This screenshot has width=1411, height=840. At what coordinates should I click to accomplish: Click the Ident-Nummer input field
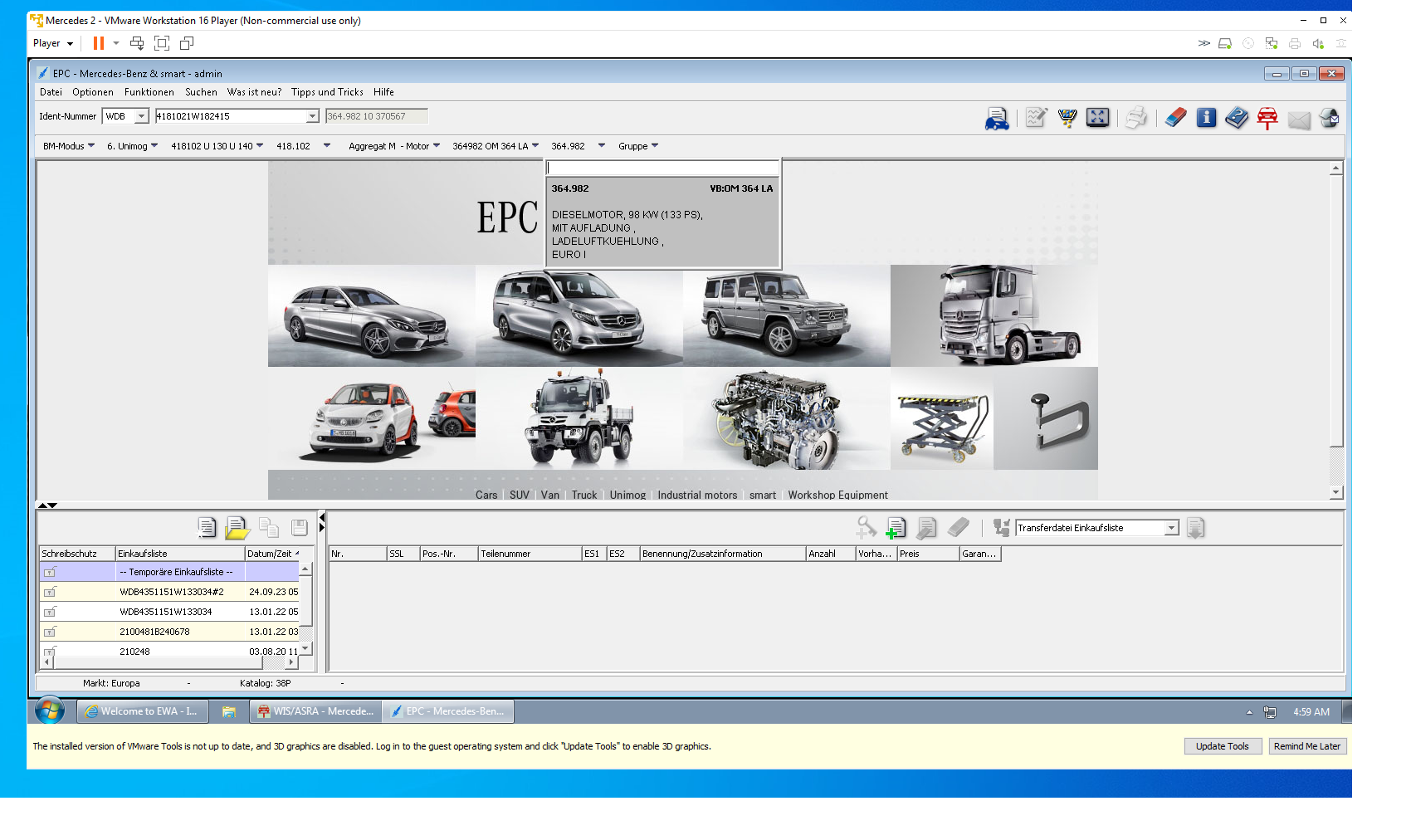click(x=231, y=116)
